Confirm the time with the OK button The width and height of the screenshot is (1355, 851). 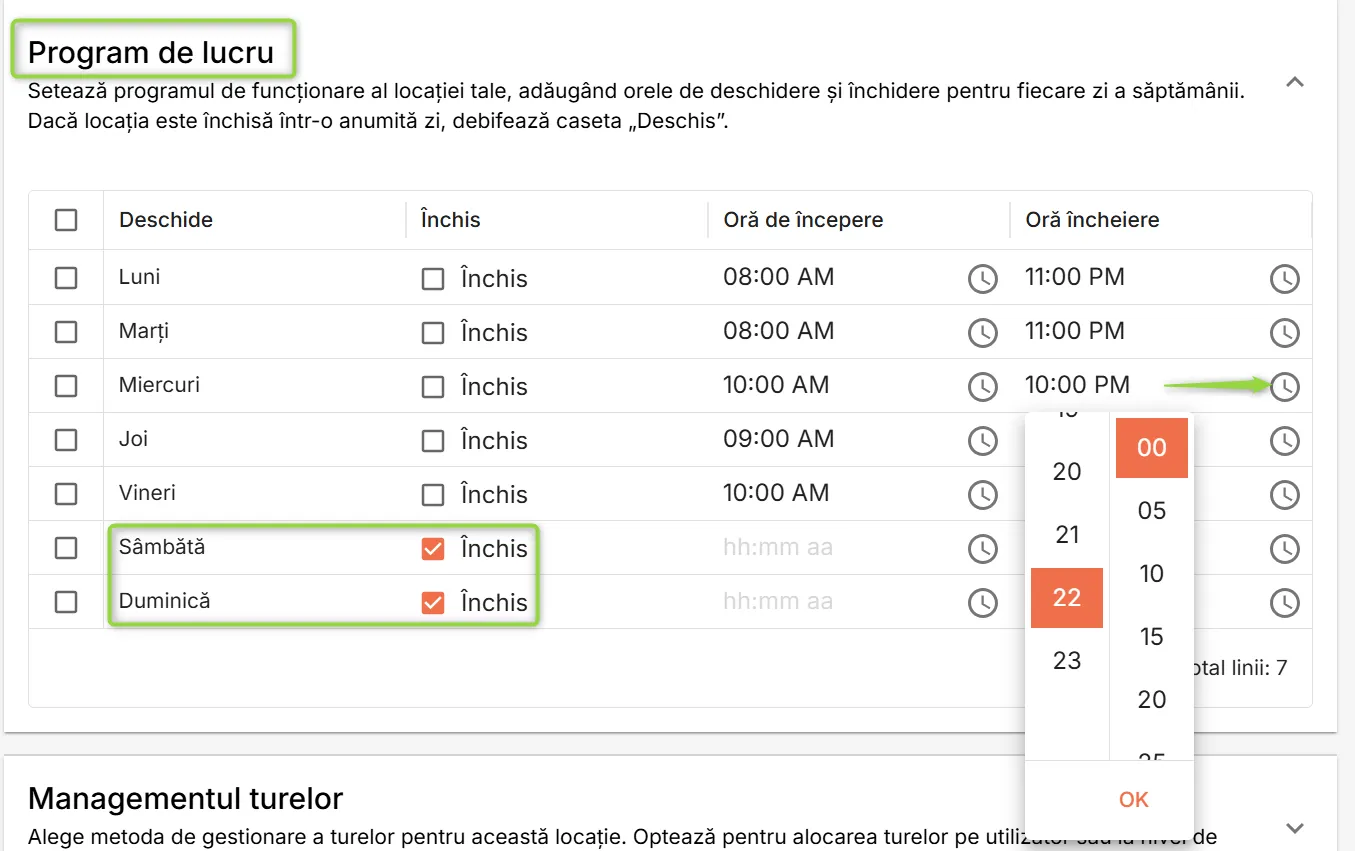point(1134,799)
